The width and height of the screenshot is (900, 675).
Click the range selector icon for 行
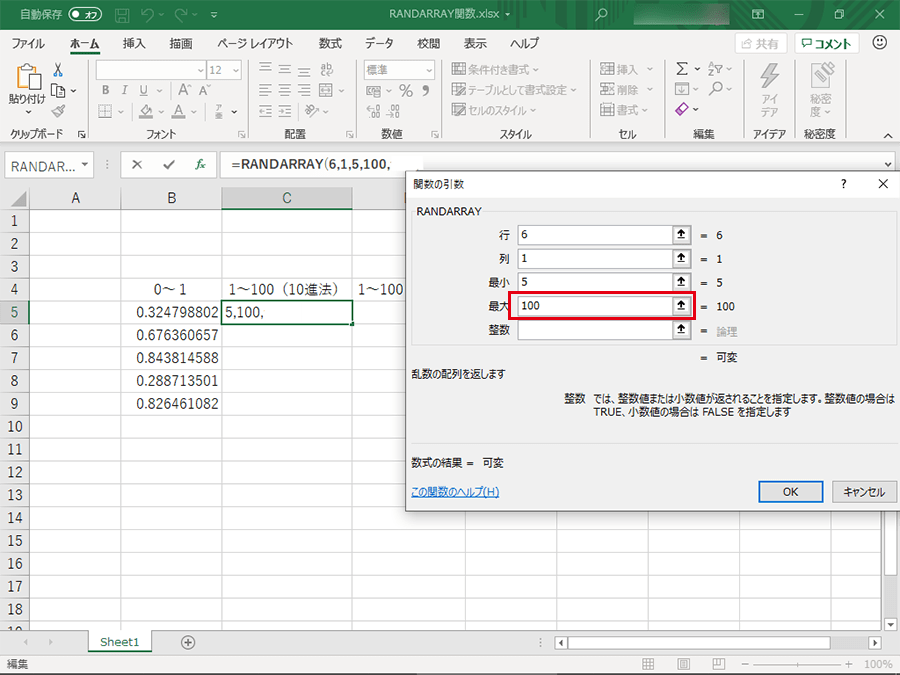click(682, 234)
